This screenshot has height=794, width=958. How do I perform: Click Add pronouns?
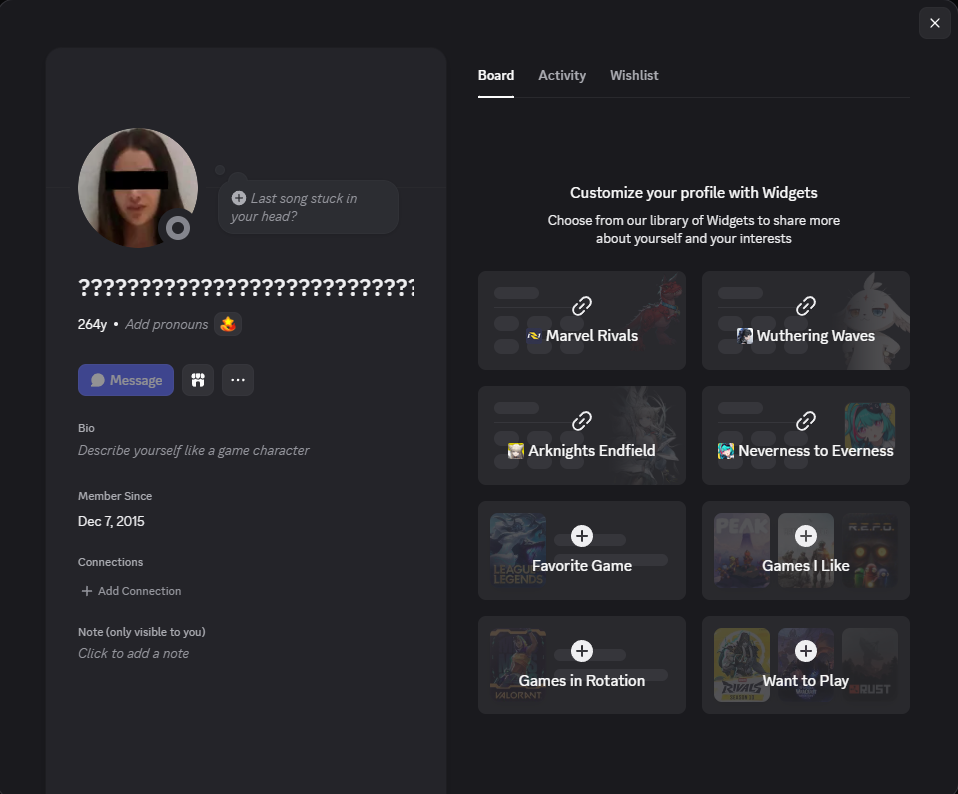[167, 324]
